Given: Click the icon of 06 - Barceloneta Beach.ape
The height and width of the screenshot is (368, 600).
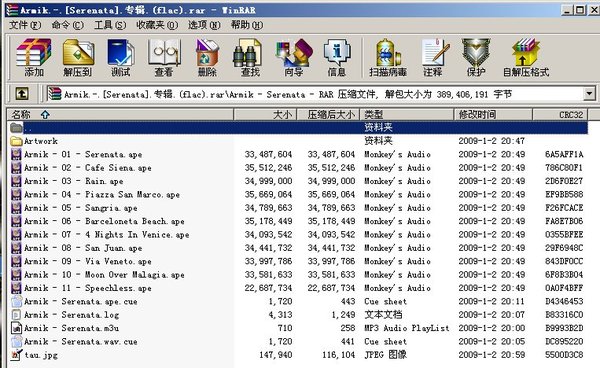Looking at the screenshot, I should pyautogui.click(x=16, y=221).
